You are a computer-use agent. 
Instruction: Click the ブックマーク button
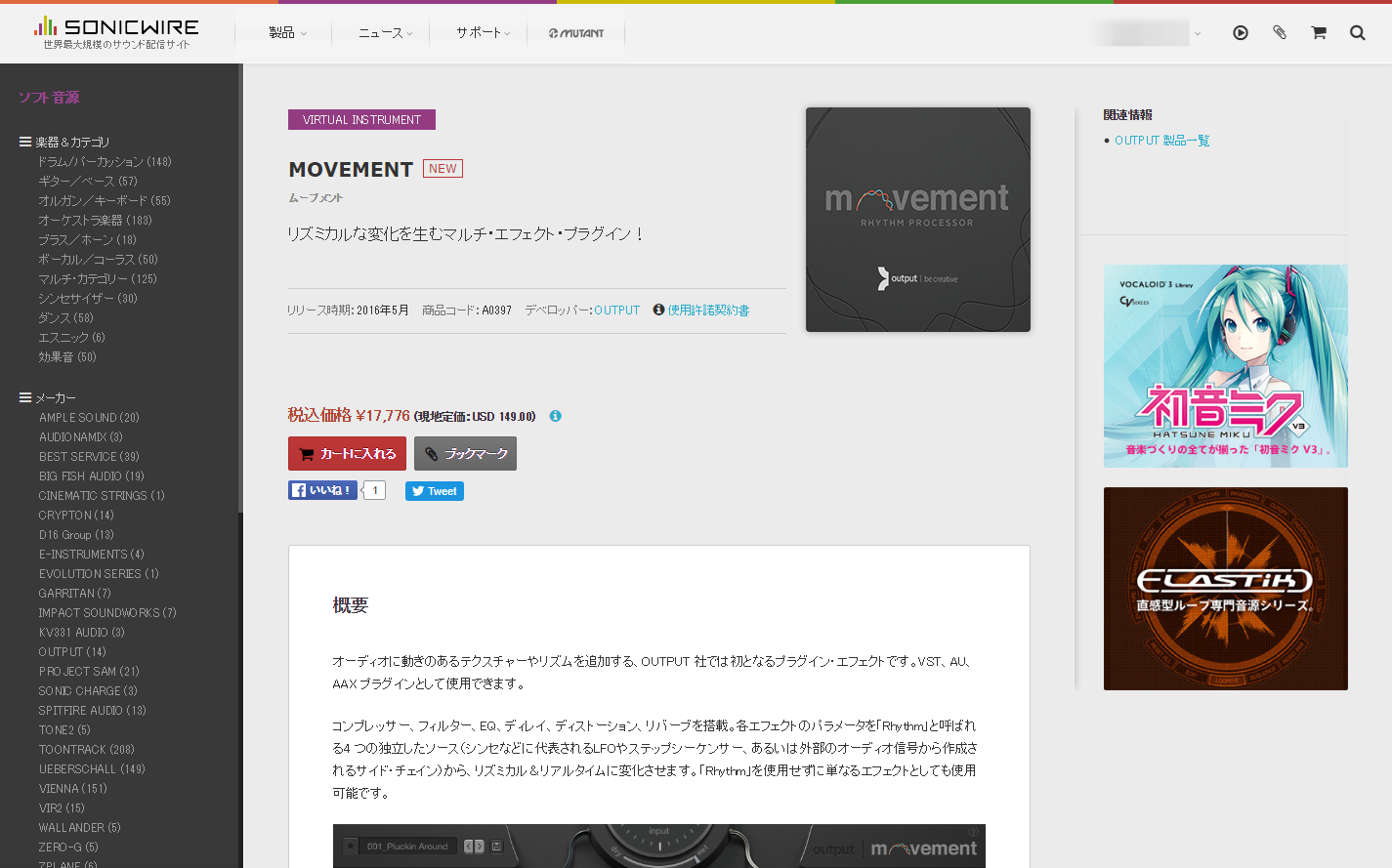[x=465, y=453]
